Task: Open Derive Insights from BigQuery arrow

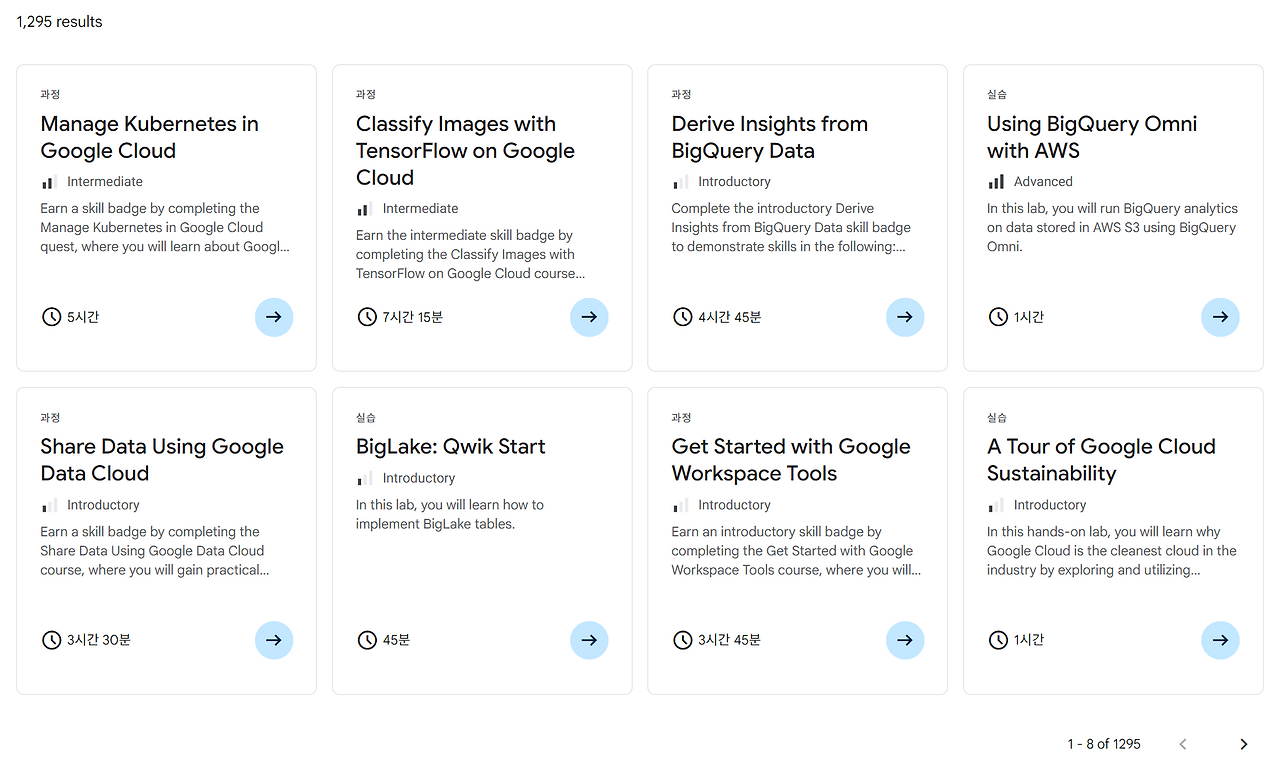Action: [x=905, y=317]
